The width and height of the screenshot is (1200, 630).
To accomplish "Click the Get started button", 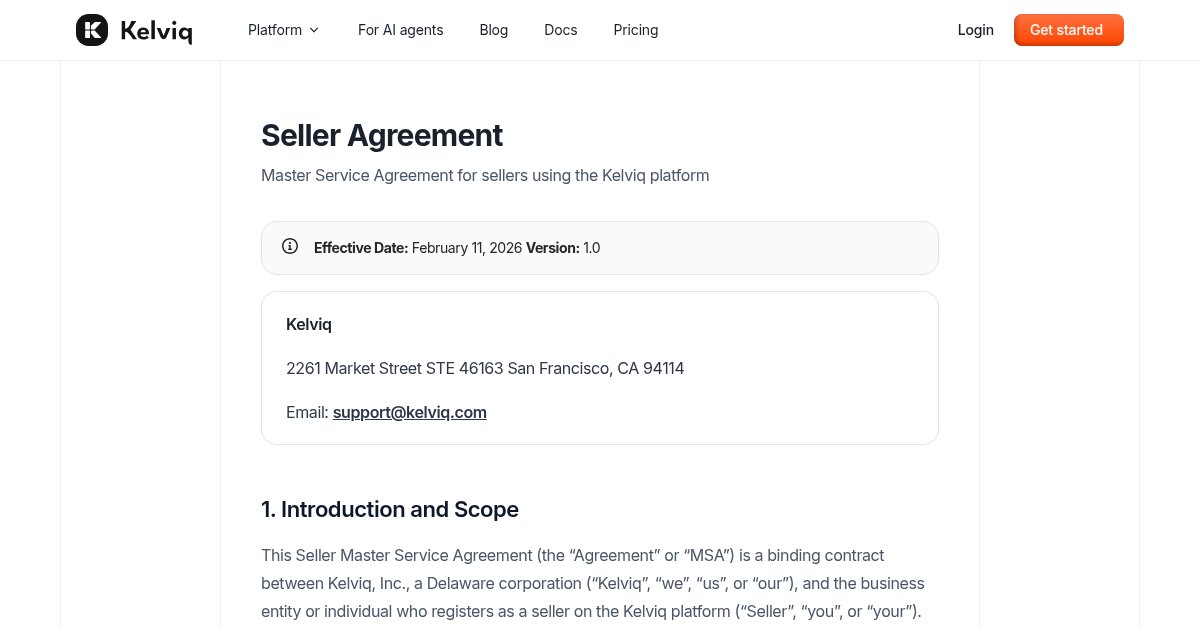I will 1069,30.
